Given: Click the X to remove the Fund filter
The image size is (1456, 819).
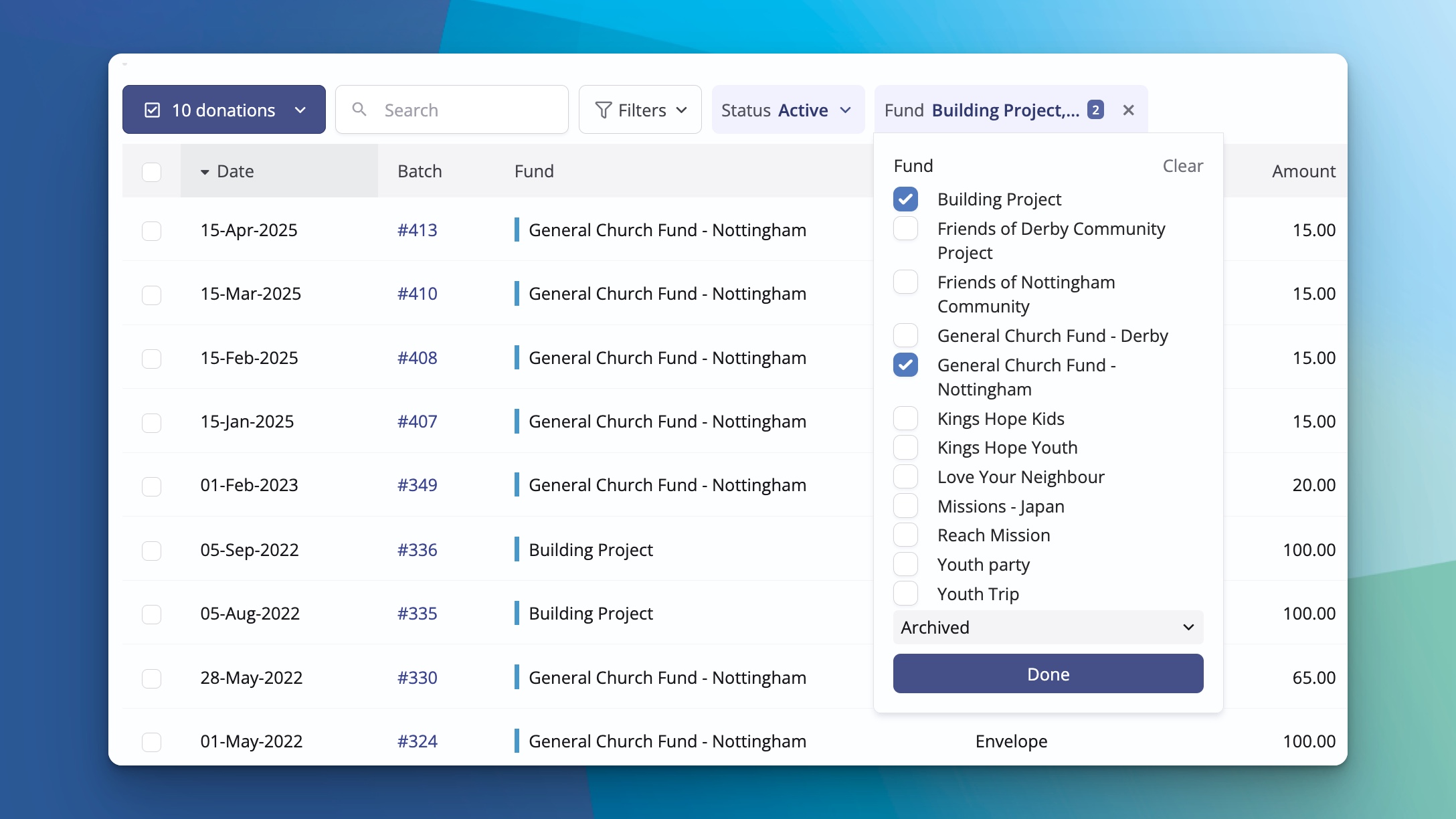Looking at the screenshot, I should pos(1128,109).
